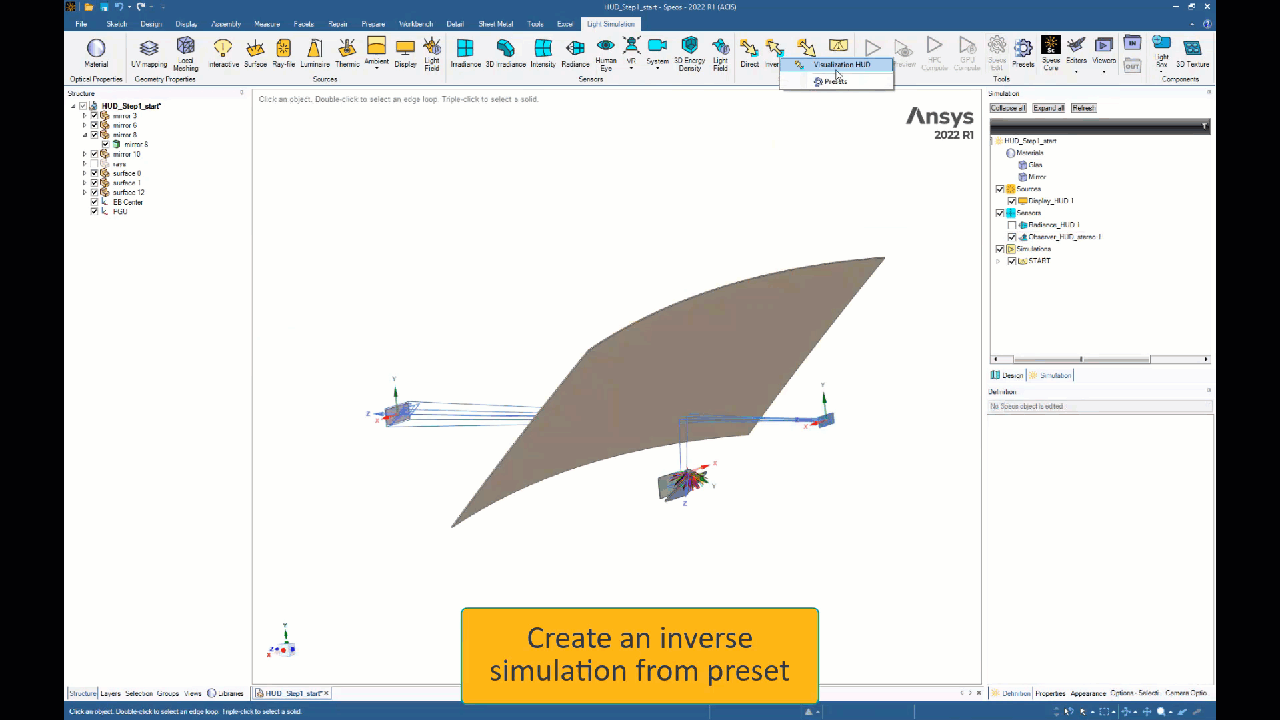Open the Presets tool with gear icon

click(1023, 53)
